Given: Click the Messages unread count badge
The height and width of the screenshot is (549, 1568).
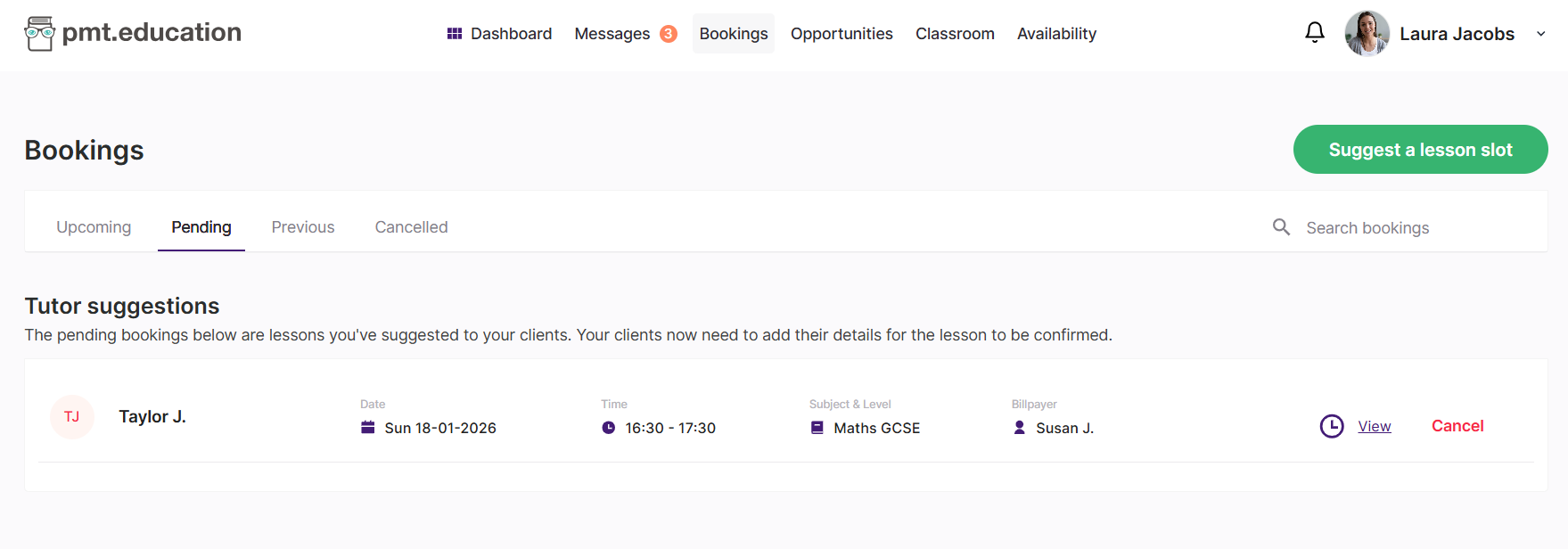Looking at the screenshot, I should point(669,34).
